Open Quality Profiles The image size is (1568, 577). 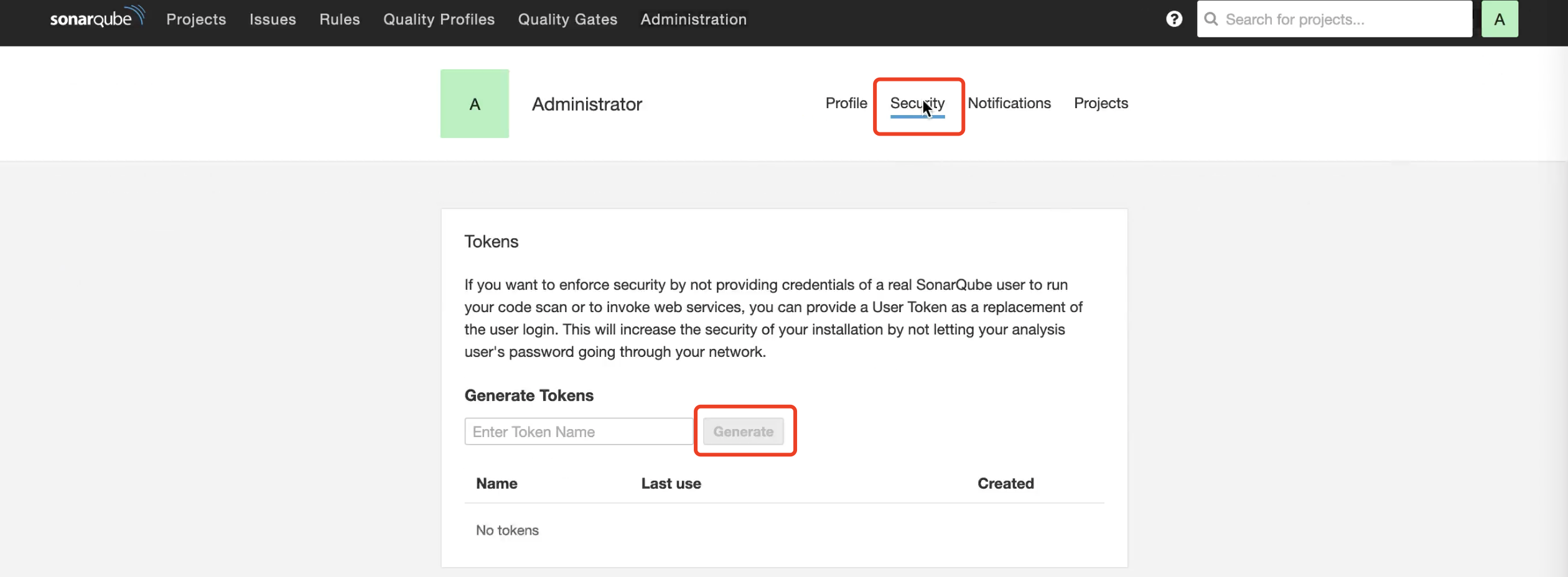439,19
